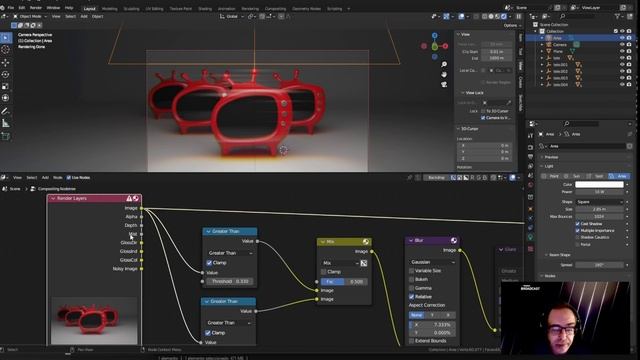Open the Global transform orientation dropdown

(232, 16)
